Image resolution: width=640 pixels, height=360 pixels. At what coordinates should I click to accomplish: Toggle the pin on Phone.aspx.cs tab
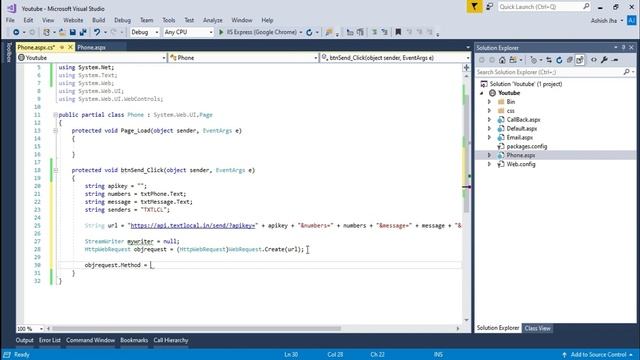[x=62, y=47]
